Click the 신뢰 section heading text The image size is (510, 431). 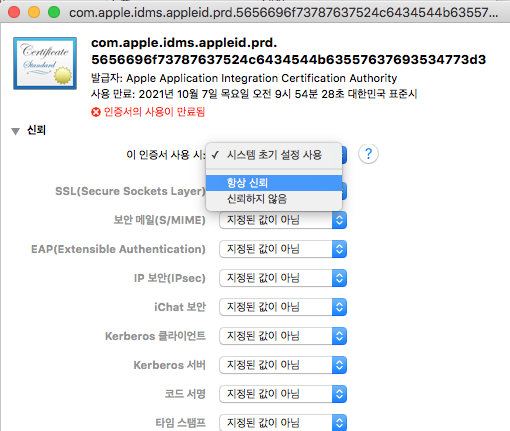(x=36, y=130)
